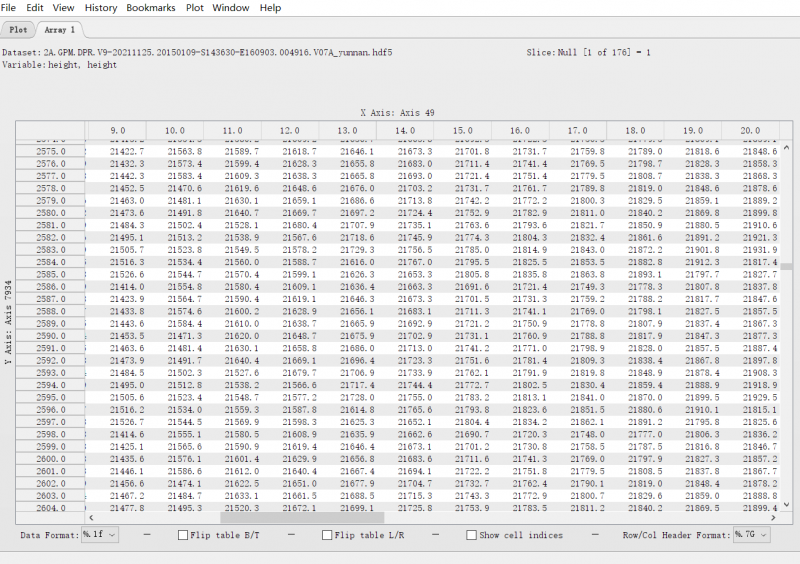Select the 2590.0 row header
The image size is (800, 564).
[51, 336]
